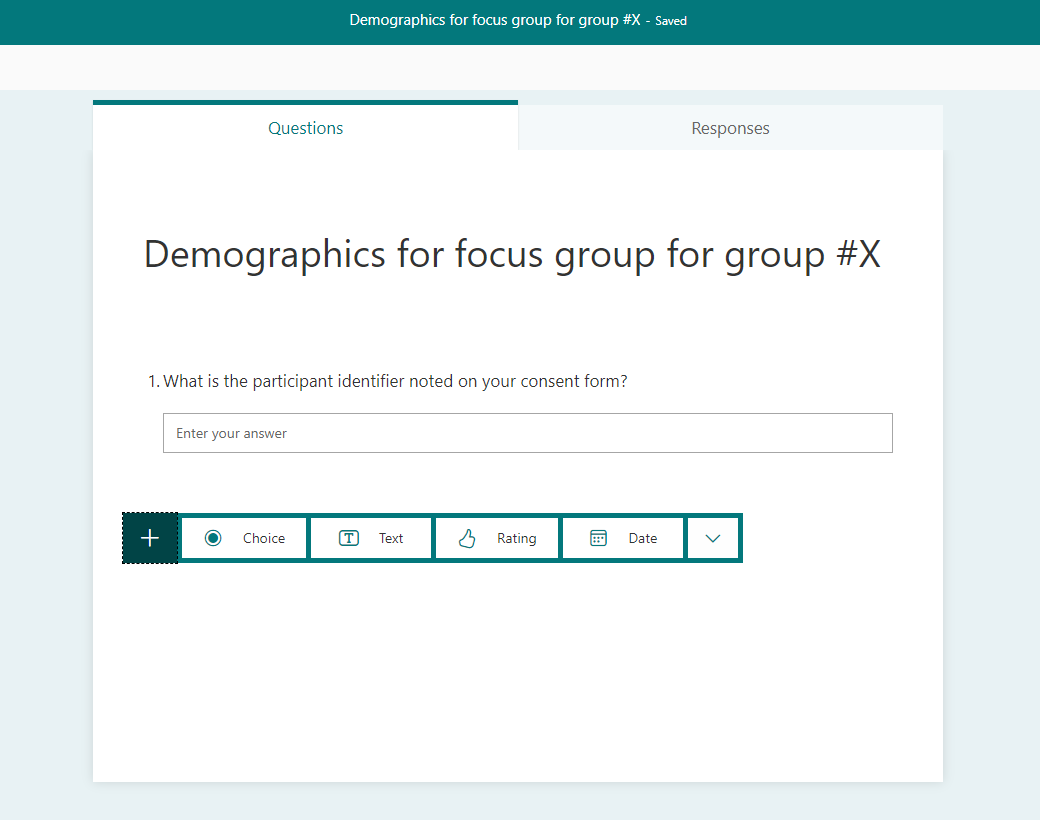Add a Text question using its label
This screenshot has height=820, width=1040.
pyautogui.click(x=391, y=538)
